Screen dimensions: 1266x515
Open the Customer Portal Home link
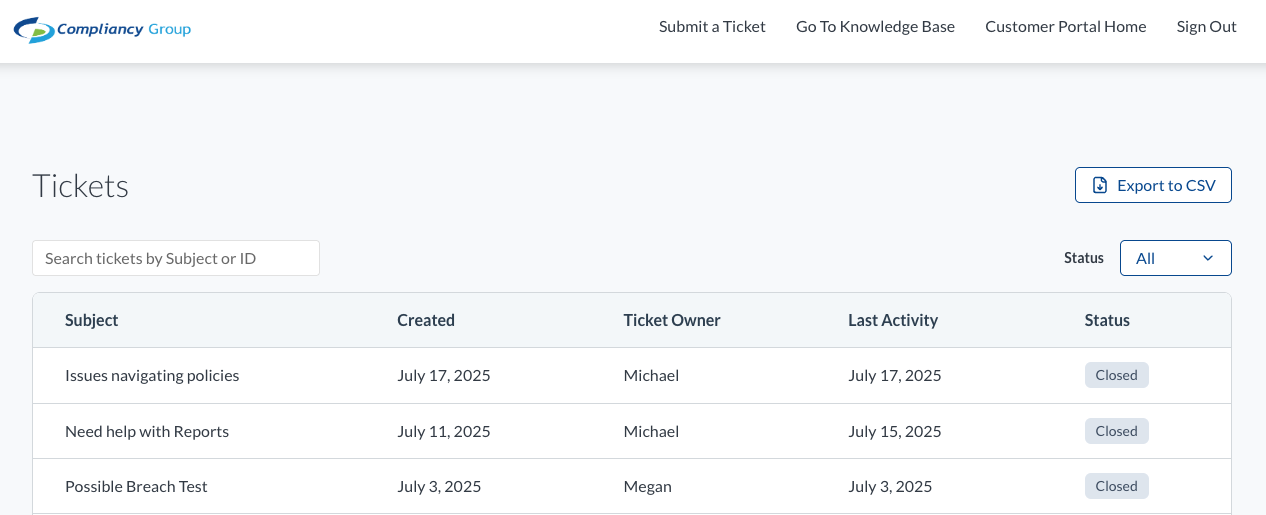(x=1065, y=27)
